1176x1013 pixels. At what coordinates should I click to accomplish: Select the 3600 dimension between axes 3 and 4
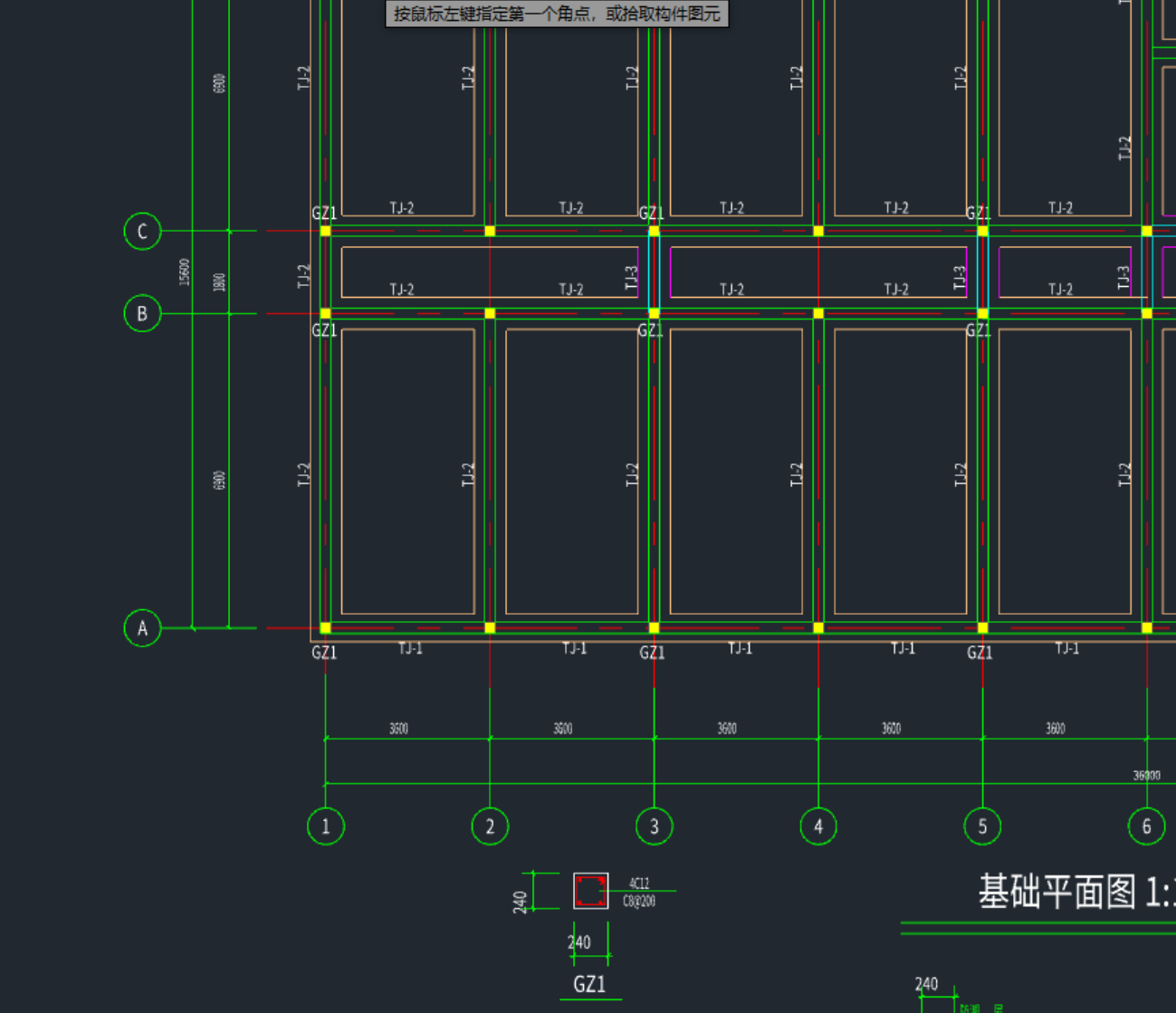pyautogui.click(x=727, y=728)
